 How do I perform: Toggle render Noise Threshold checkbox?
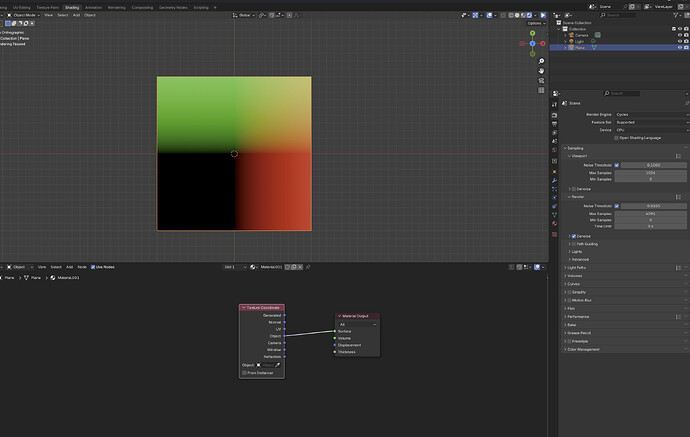(x=617, y=206)
